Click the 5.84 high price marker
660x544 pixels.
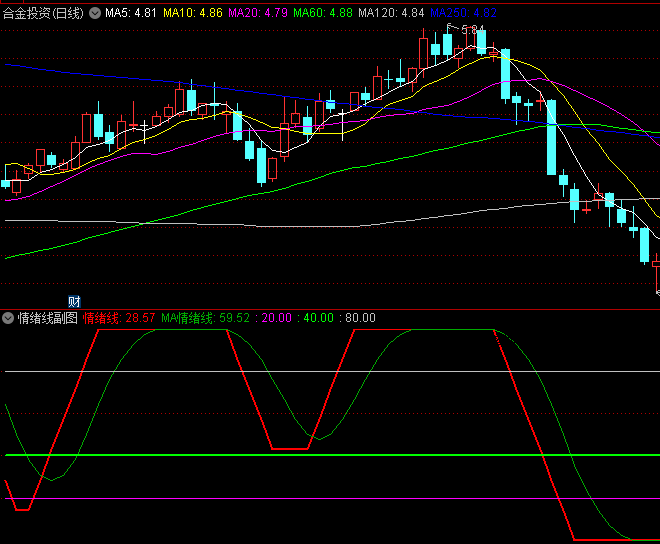tap(472, 30)
